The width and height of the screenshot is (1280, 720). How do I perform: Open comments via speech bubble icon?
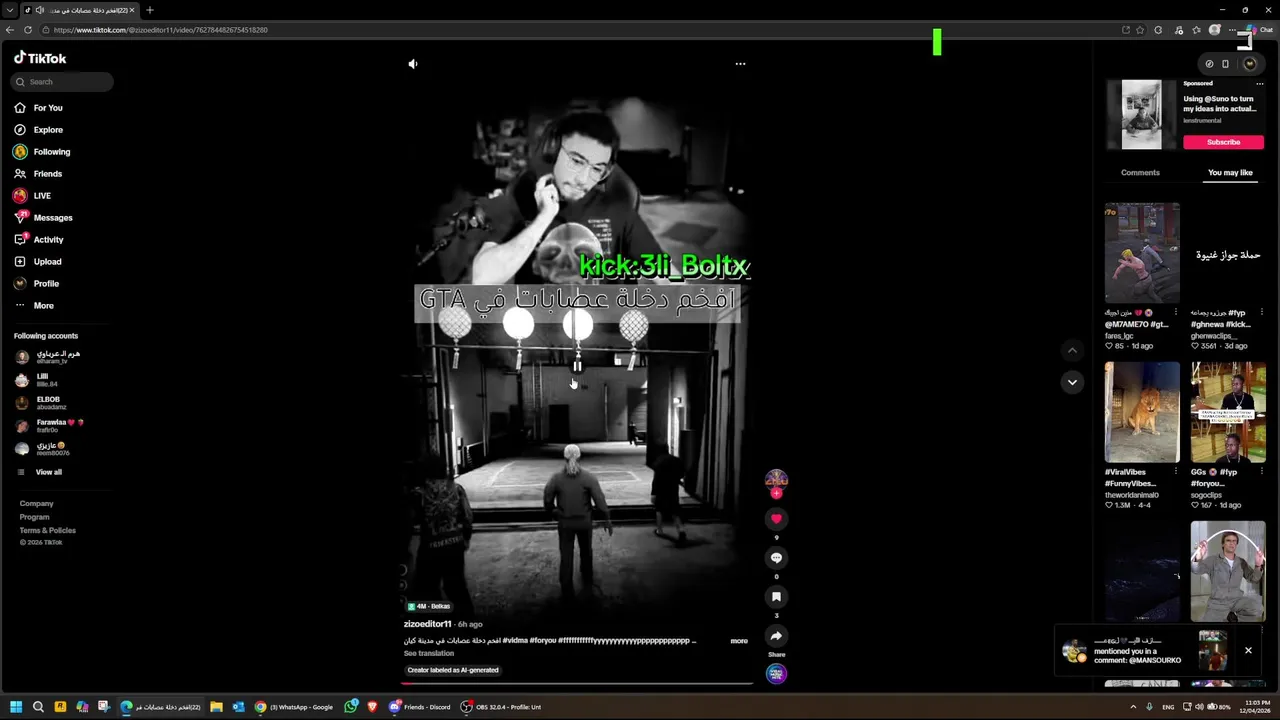[x=776, y=557]
